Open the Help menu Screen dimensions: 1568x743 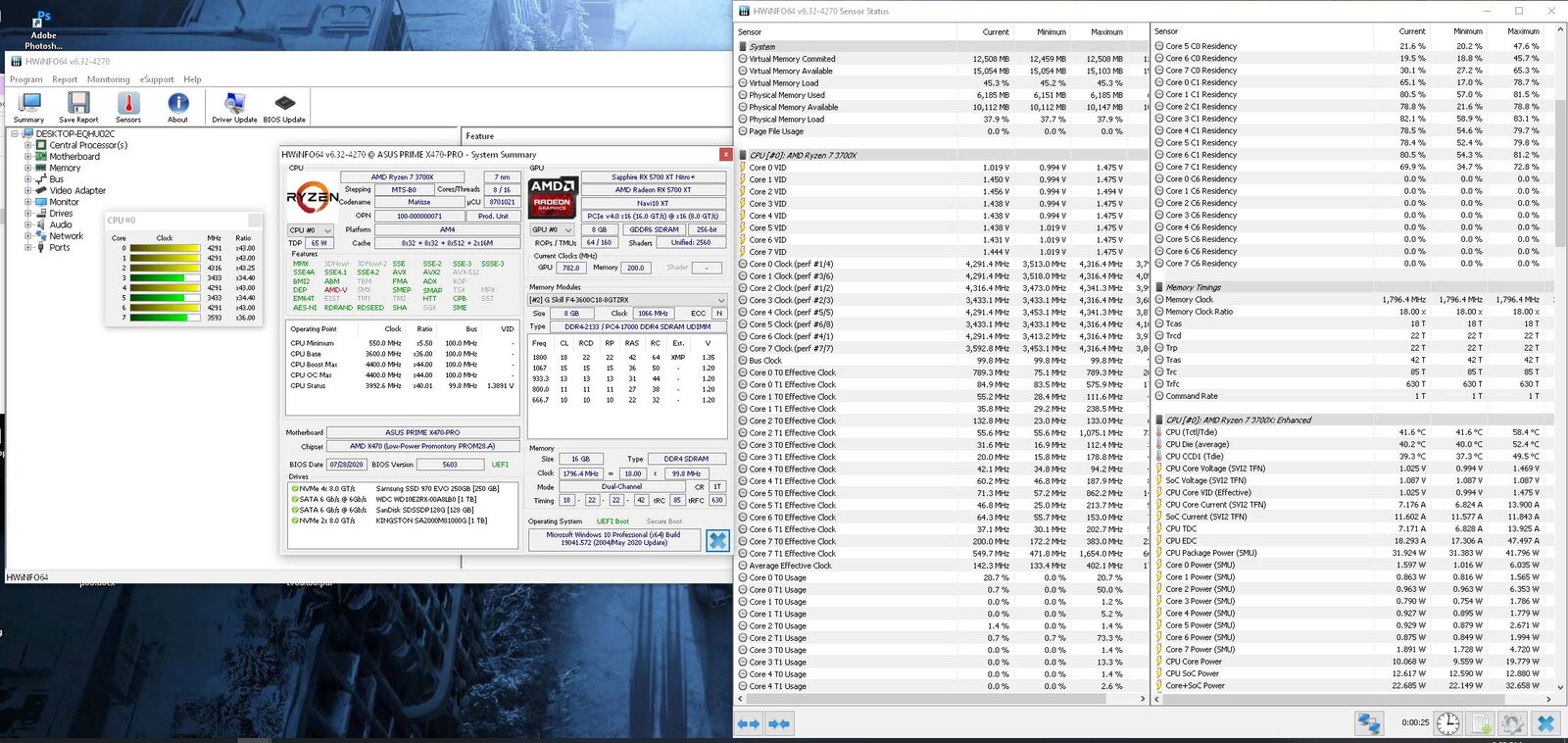(x=192, y=79)
